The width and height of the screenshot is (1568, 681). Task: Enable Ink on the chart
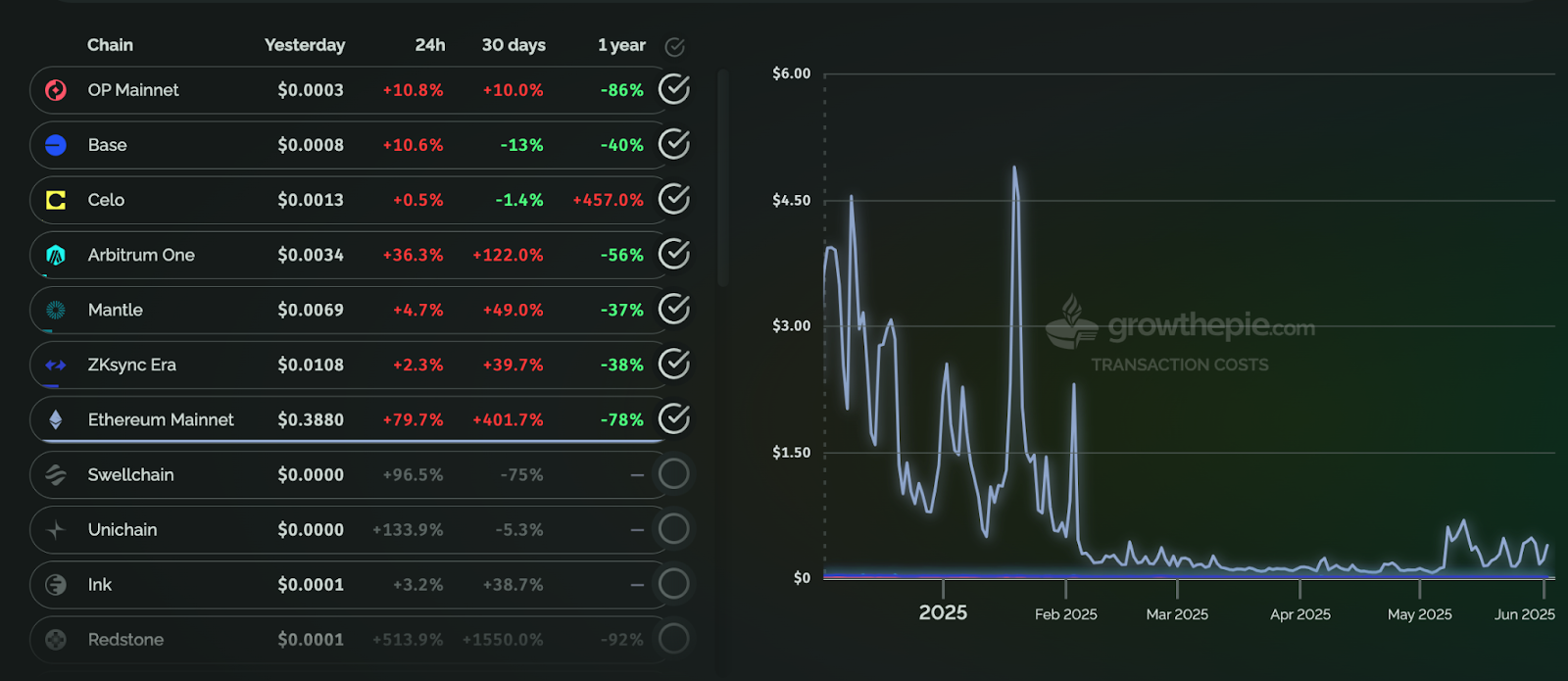673,584
